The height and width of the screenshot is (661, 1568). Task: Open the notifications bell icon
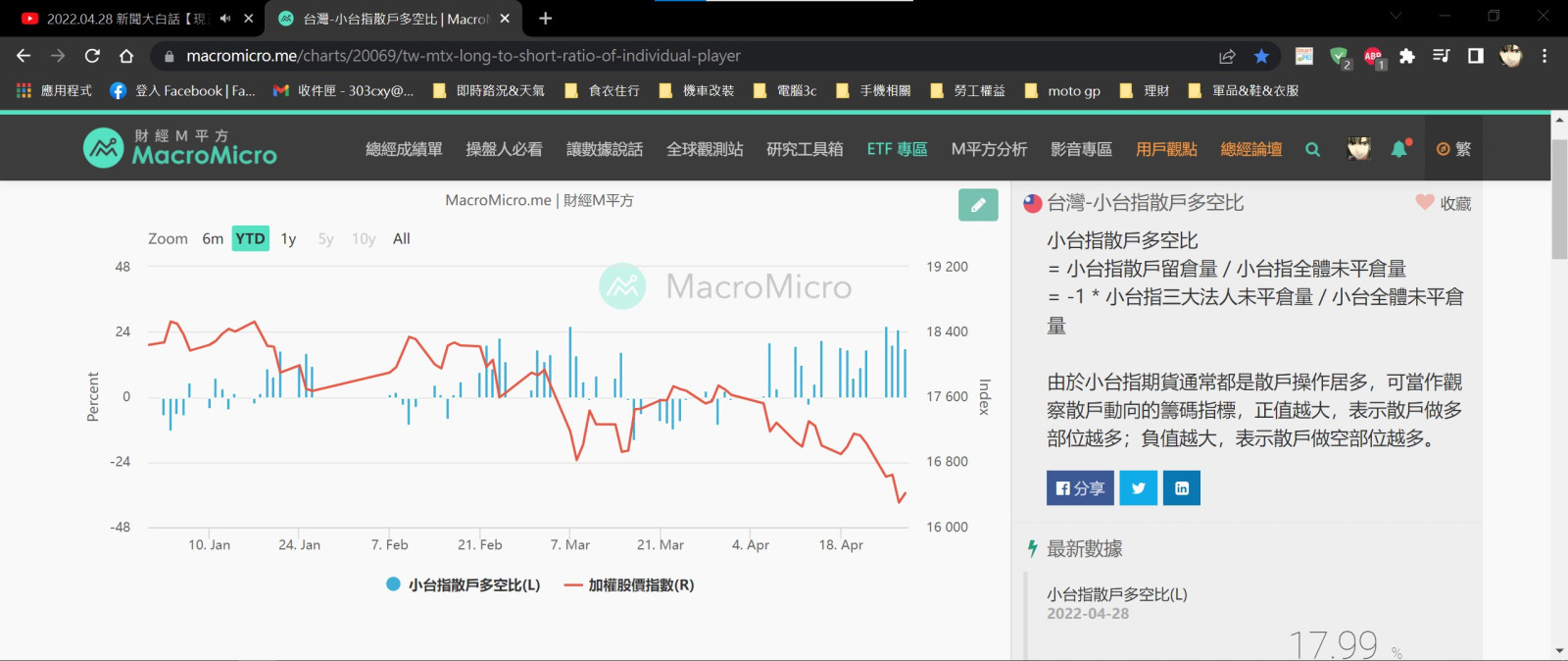coord(1399,149)
